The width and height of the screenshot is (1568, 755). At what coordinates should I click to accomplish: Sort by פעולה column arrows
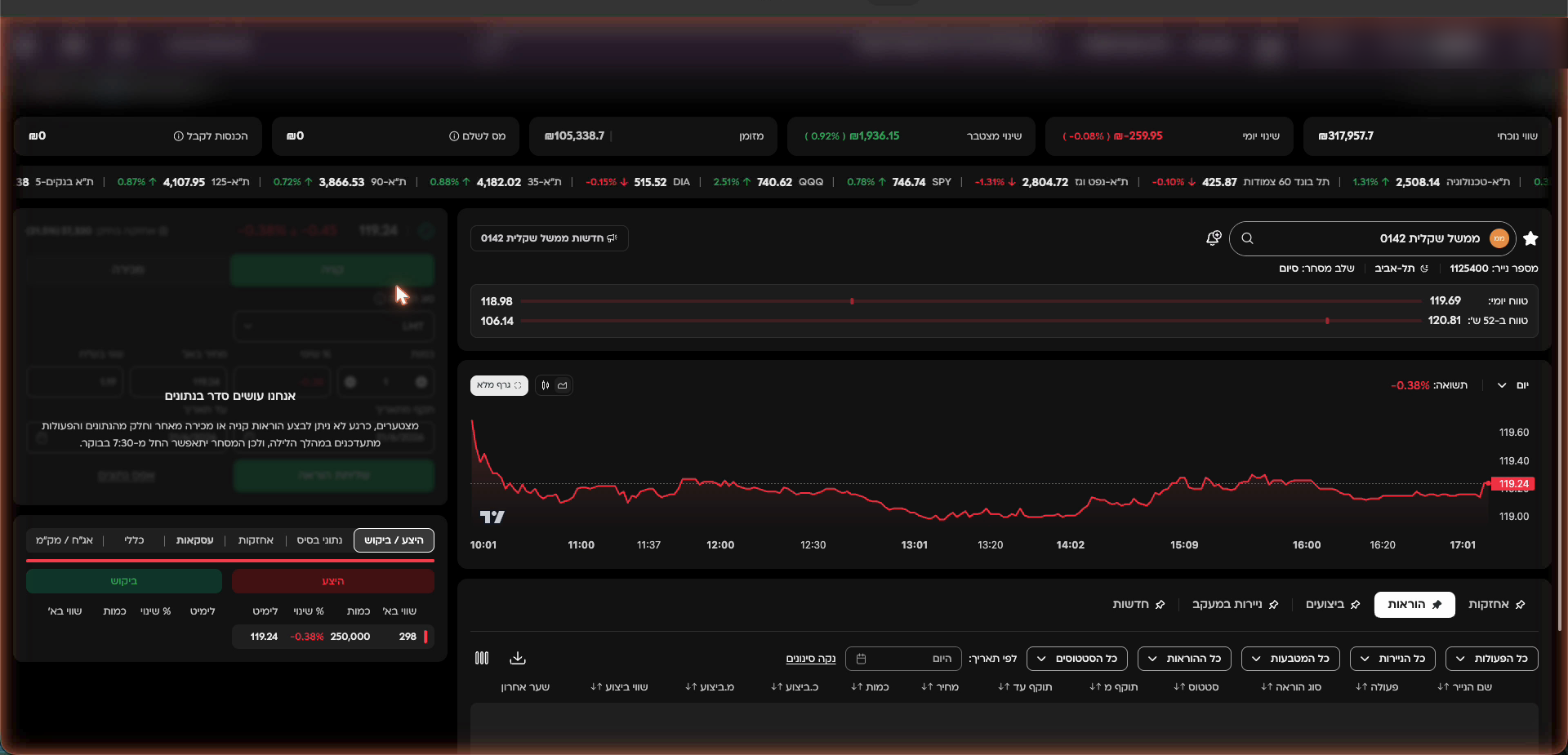(x=1361, y=687)
